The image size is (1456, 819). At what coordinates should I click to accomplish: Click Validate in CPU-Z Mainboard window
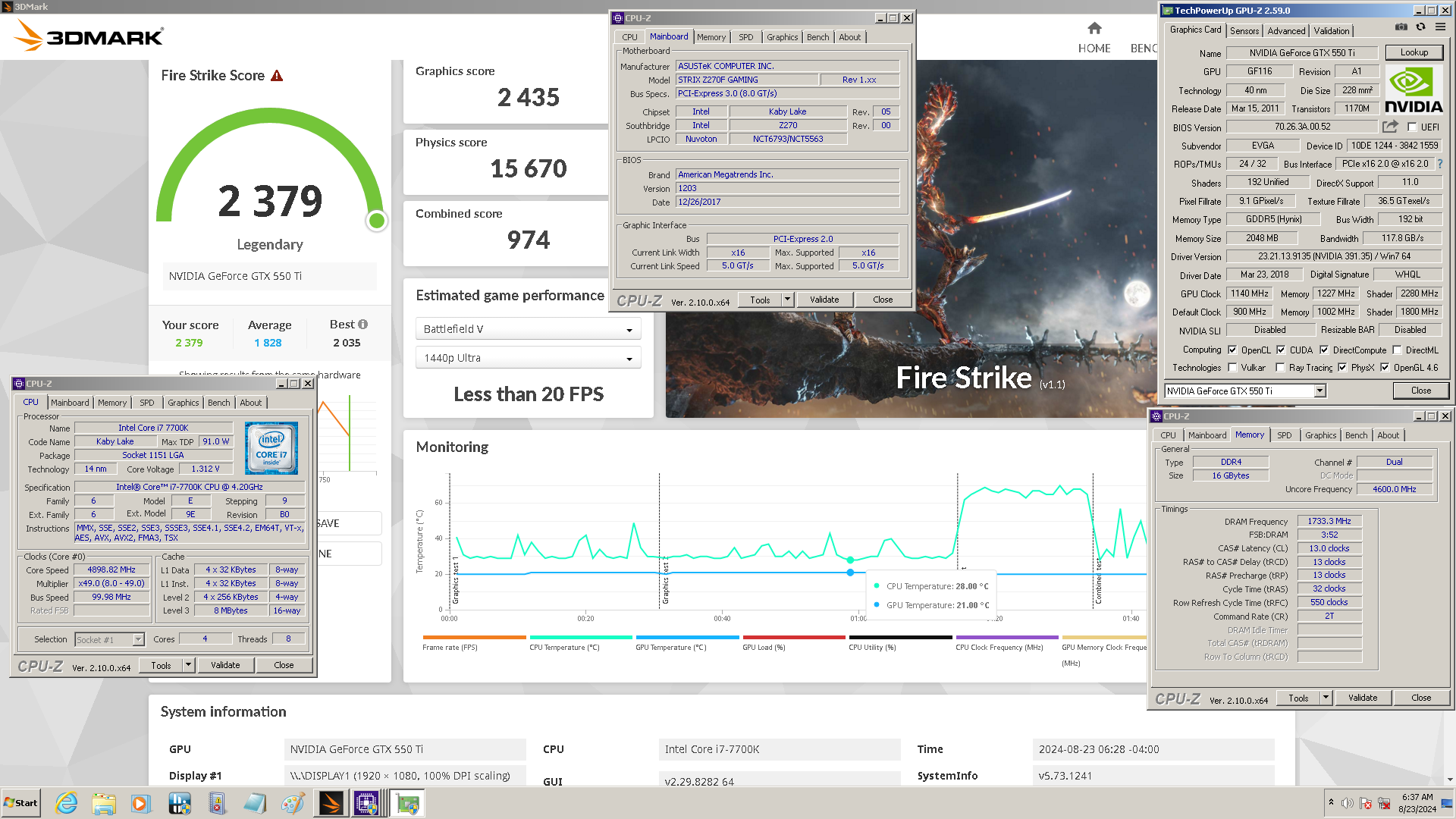(824, 300)
